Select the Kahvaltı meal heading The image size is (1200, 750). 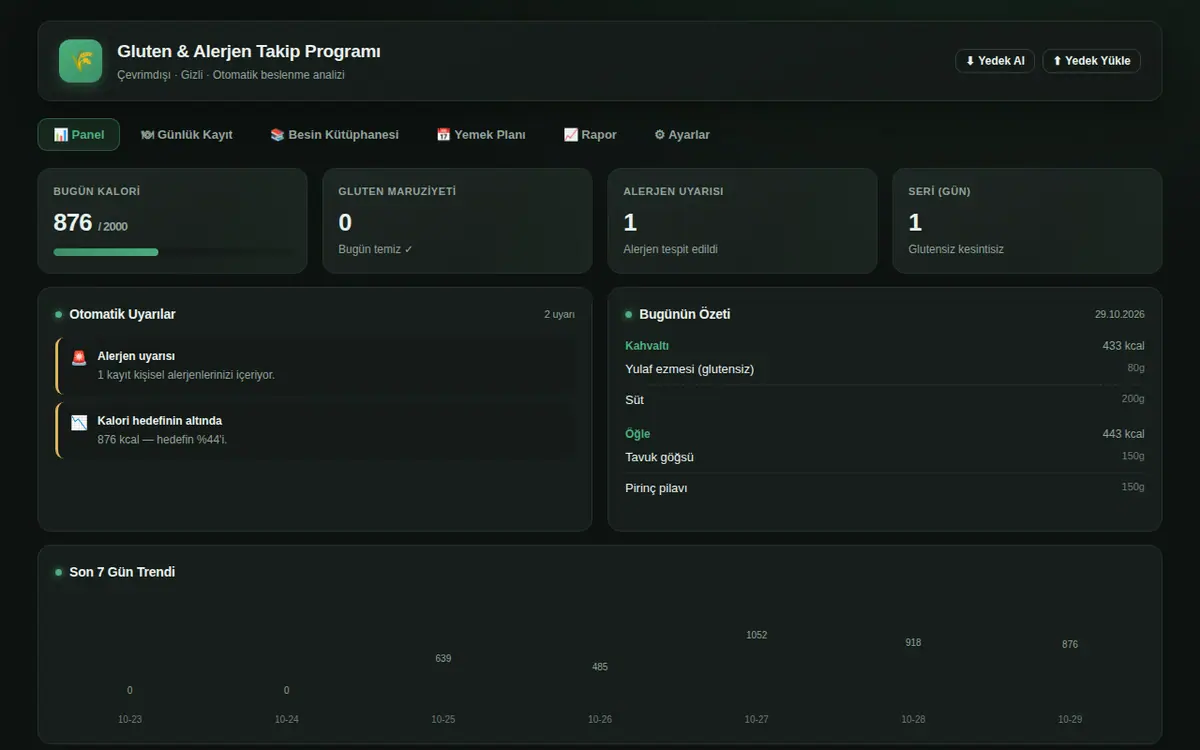(x=647, y=346)
